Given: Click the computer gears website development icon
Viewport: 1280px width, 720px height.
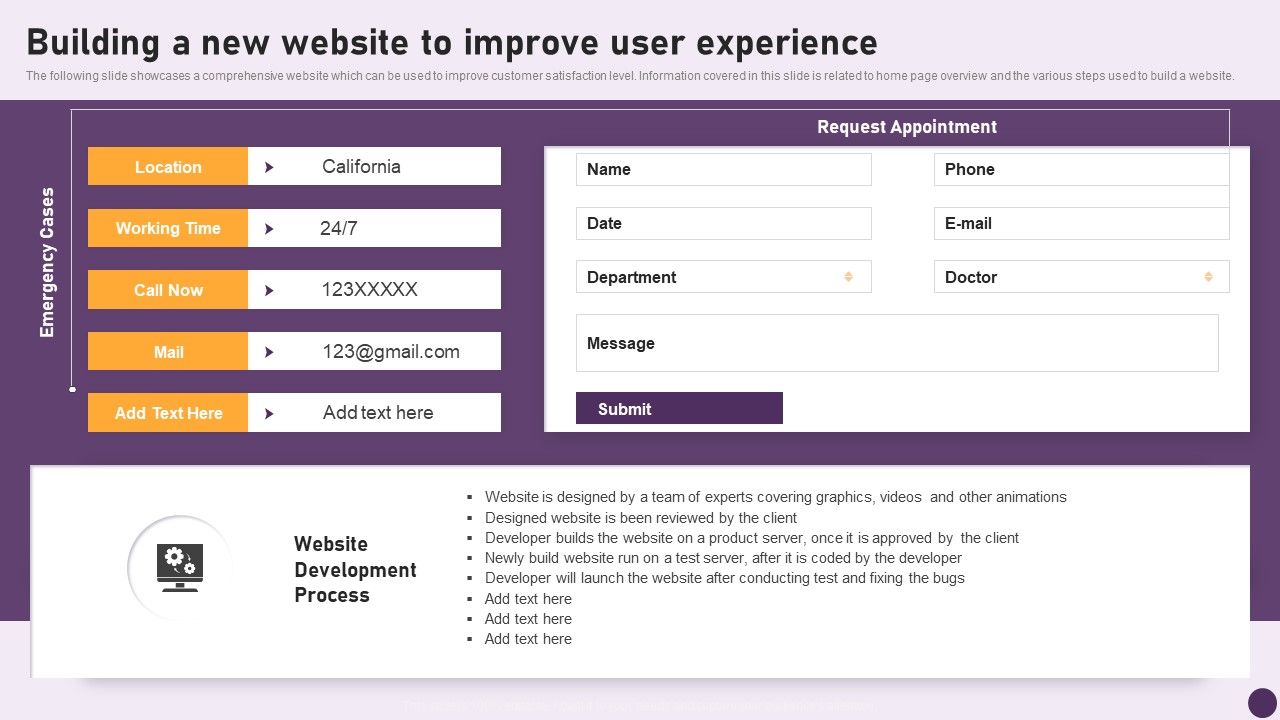Looking at the screenshot, I should [180, 568].
